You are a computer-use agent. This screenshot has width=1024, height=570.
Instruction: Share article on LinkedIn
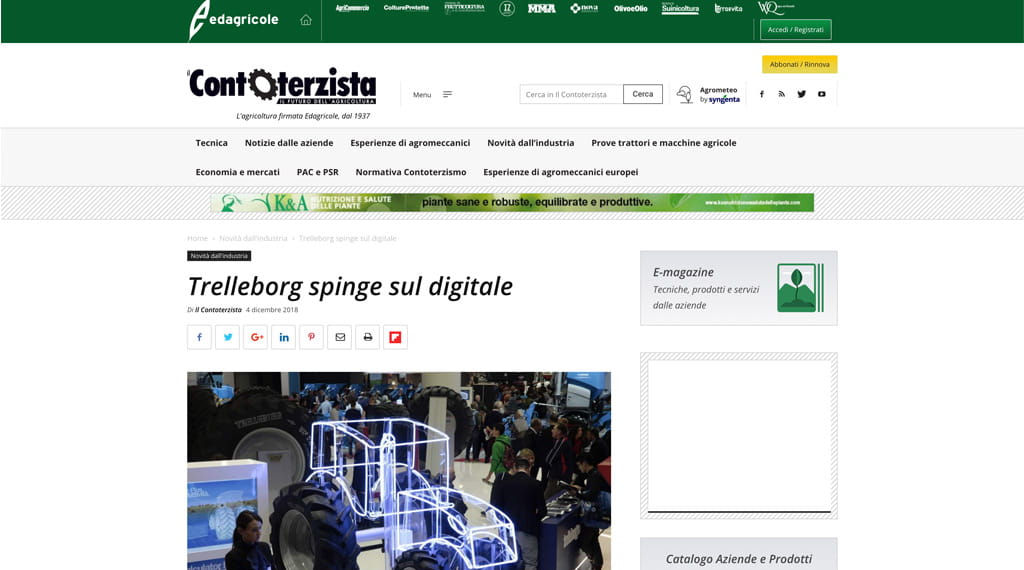point(283,337)
